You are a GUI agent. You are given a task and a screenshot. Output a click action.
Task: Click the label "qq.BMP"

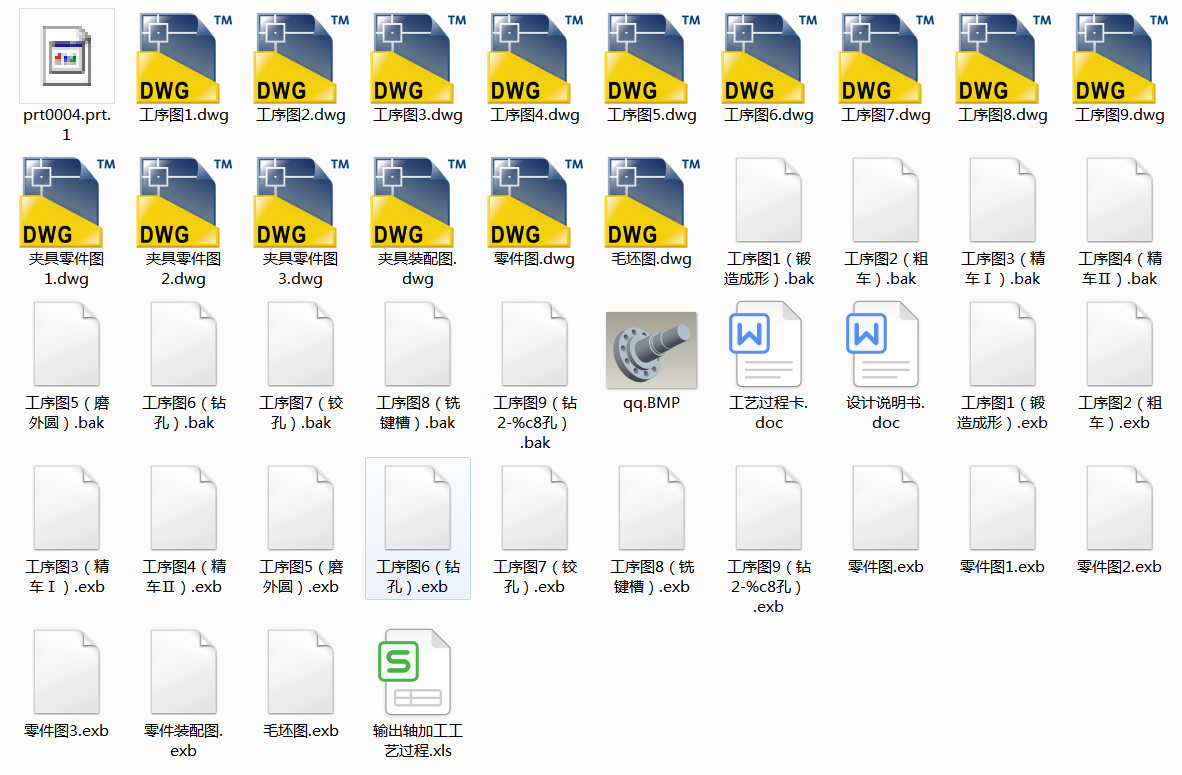652,403
